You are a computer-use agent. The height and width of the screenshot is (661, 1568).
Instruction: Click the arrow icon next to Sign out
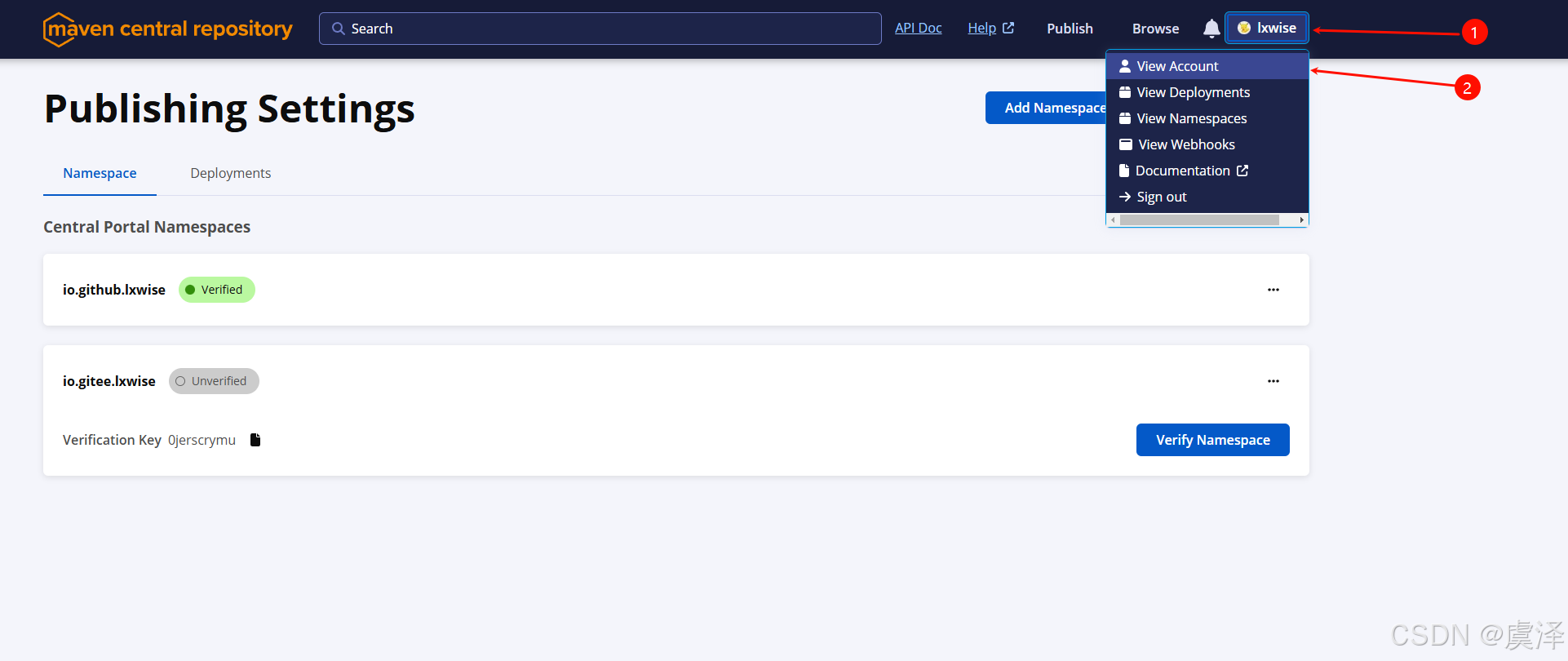click(x=1125, y=197)
